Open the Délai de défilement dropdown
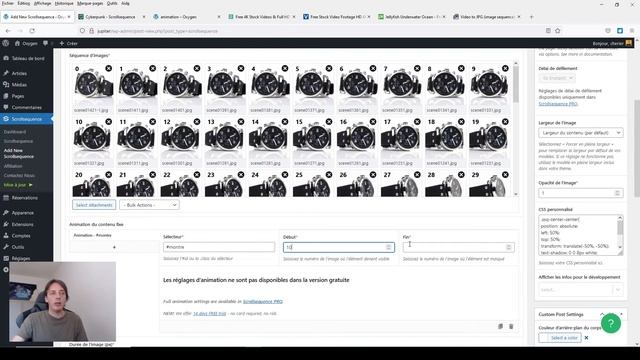Screen dimensions: 640x360 [x=557, y=78]
